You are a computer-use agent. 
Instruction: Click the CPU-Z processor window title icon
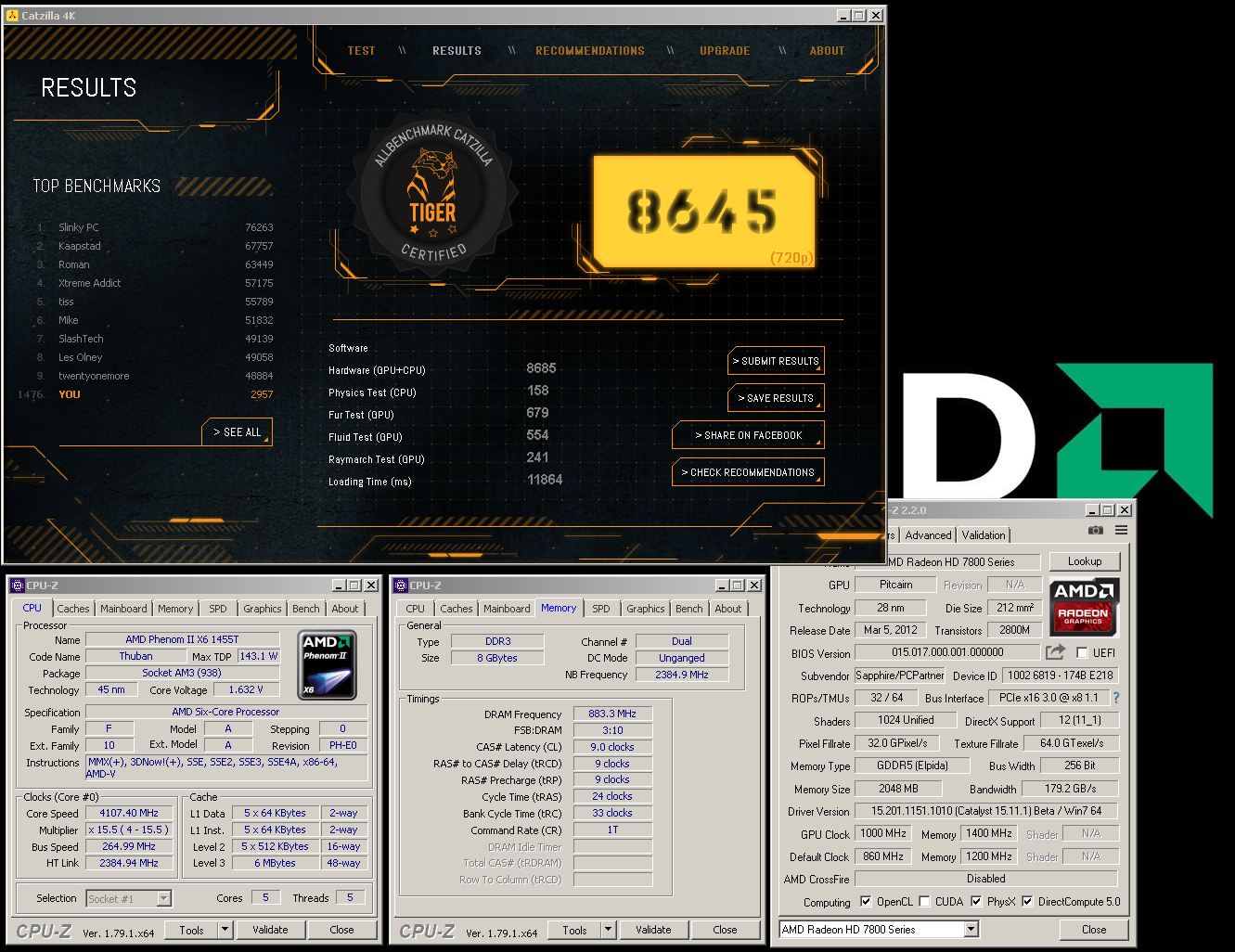point(17,585)
